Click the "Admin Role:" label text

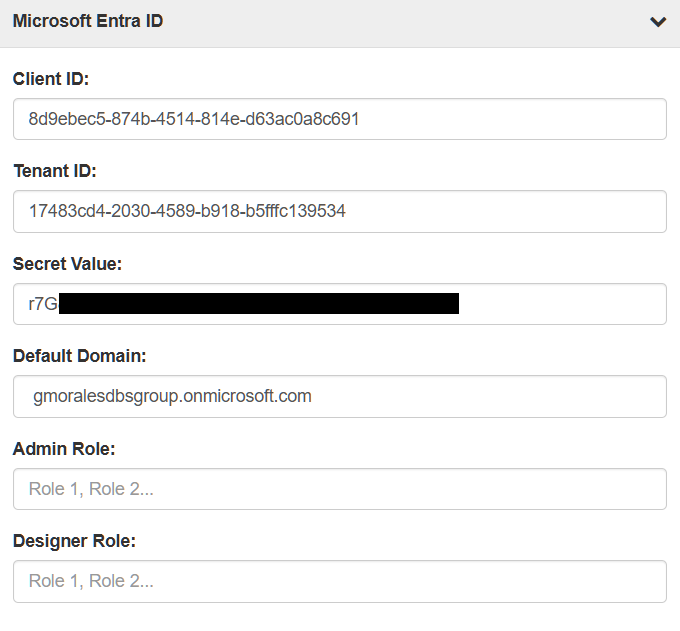(64, 448)
